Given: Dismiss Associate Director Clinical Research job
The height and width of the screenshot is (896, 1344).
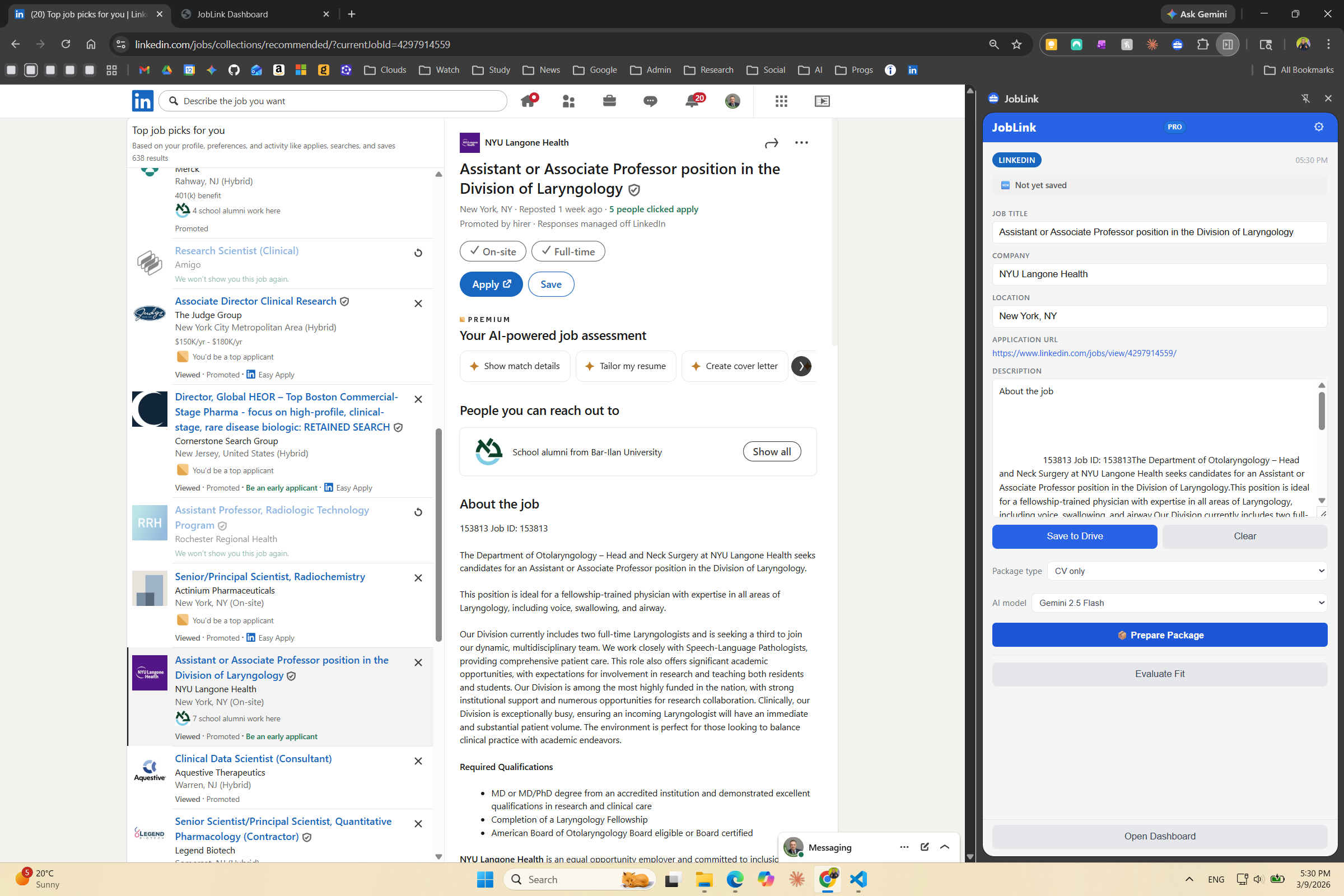Looking at the screenshot, I should tap(418, 304).
